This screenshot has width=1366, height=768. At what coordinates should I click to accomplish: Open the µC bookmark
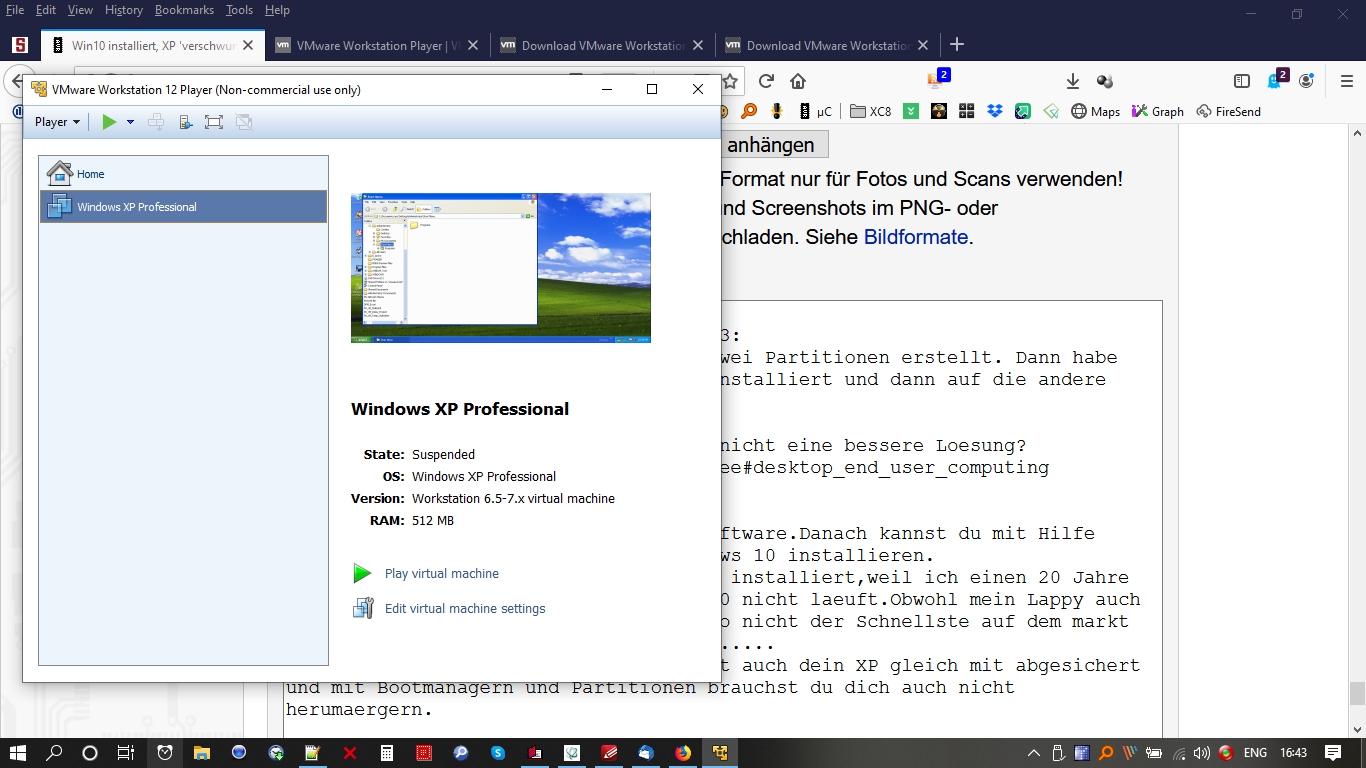[815, 112]
